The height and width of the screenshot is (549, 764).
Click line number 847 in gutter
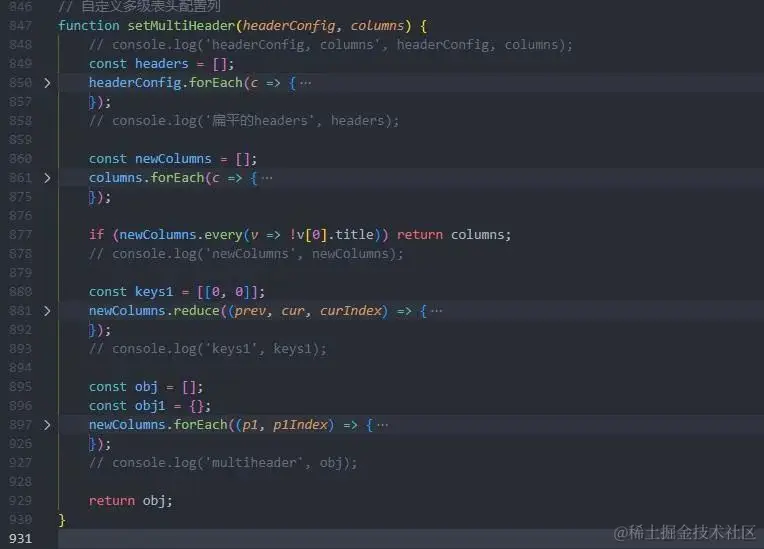(x=20, y=25)
